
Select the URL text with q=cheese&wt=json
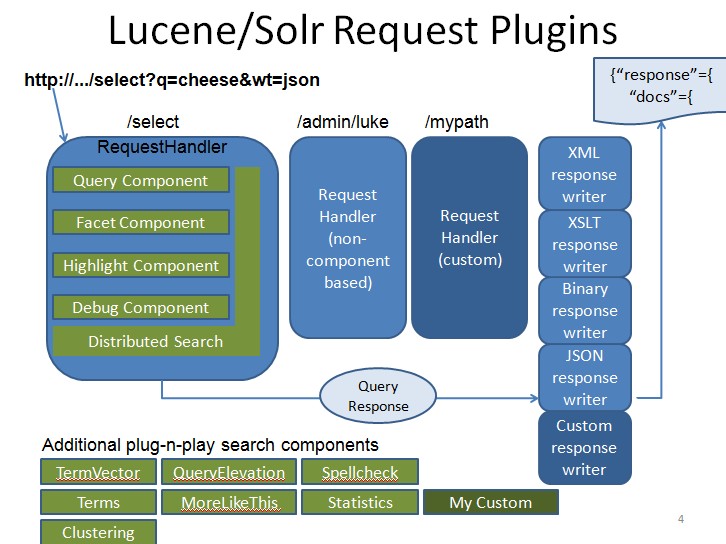pos(172,80)
